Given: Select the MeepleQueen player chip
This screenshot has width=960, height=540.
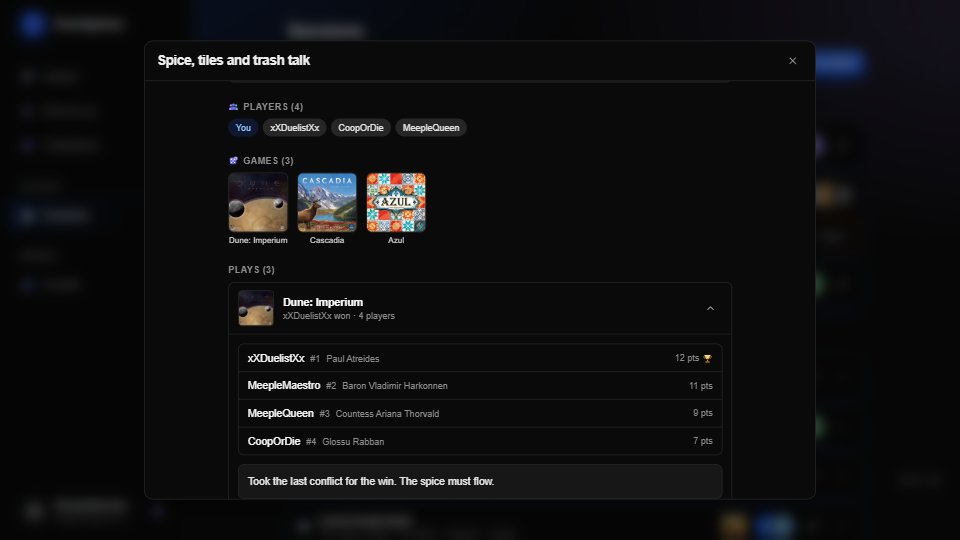Looking at the screenshot, I should [x=431, y=127].
